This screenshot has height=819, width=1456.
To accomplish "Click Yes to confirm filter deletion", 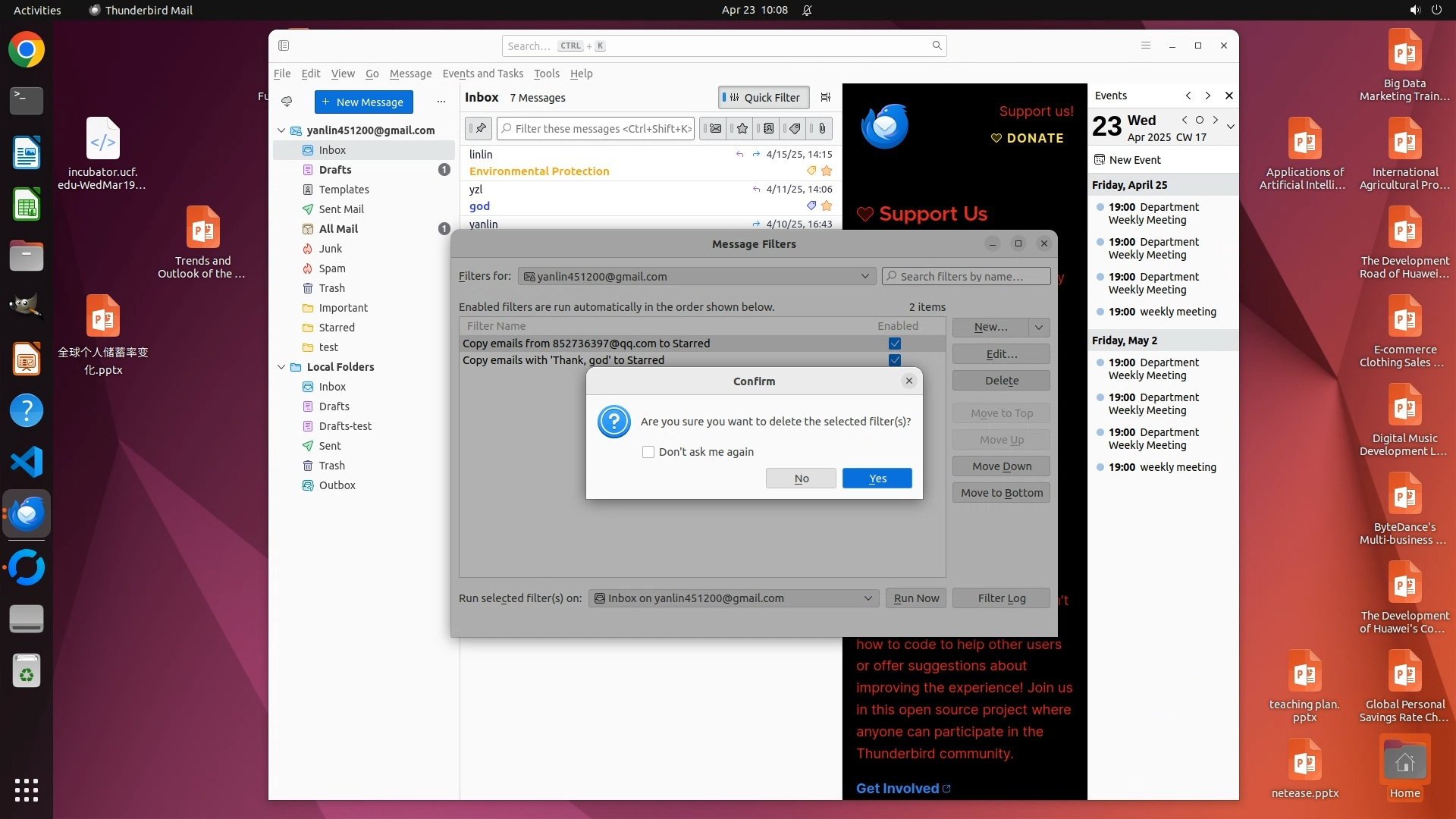I will pyautogui.click(x=877, y=479).
